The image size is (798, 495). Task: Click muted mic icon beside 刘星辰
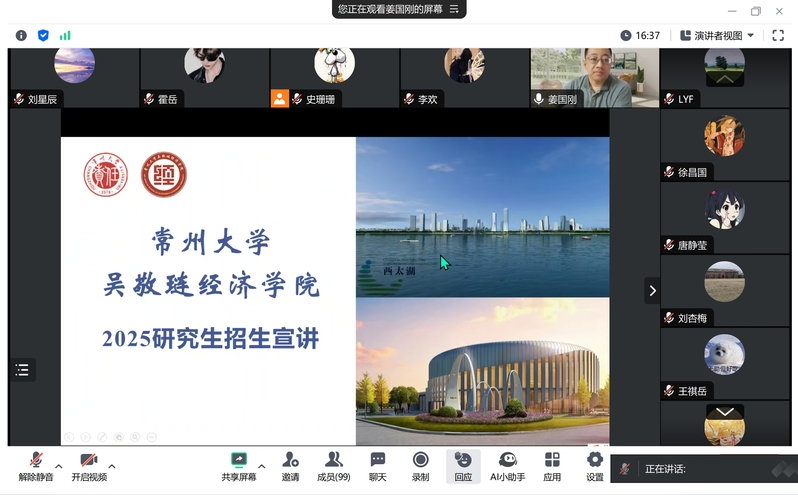19,99
